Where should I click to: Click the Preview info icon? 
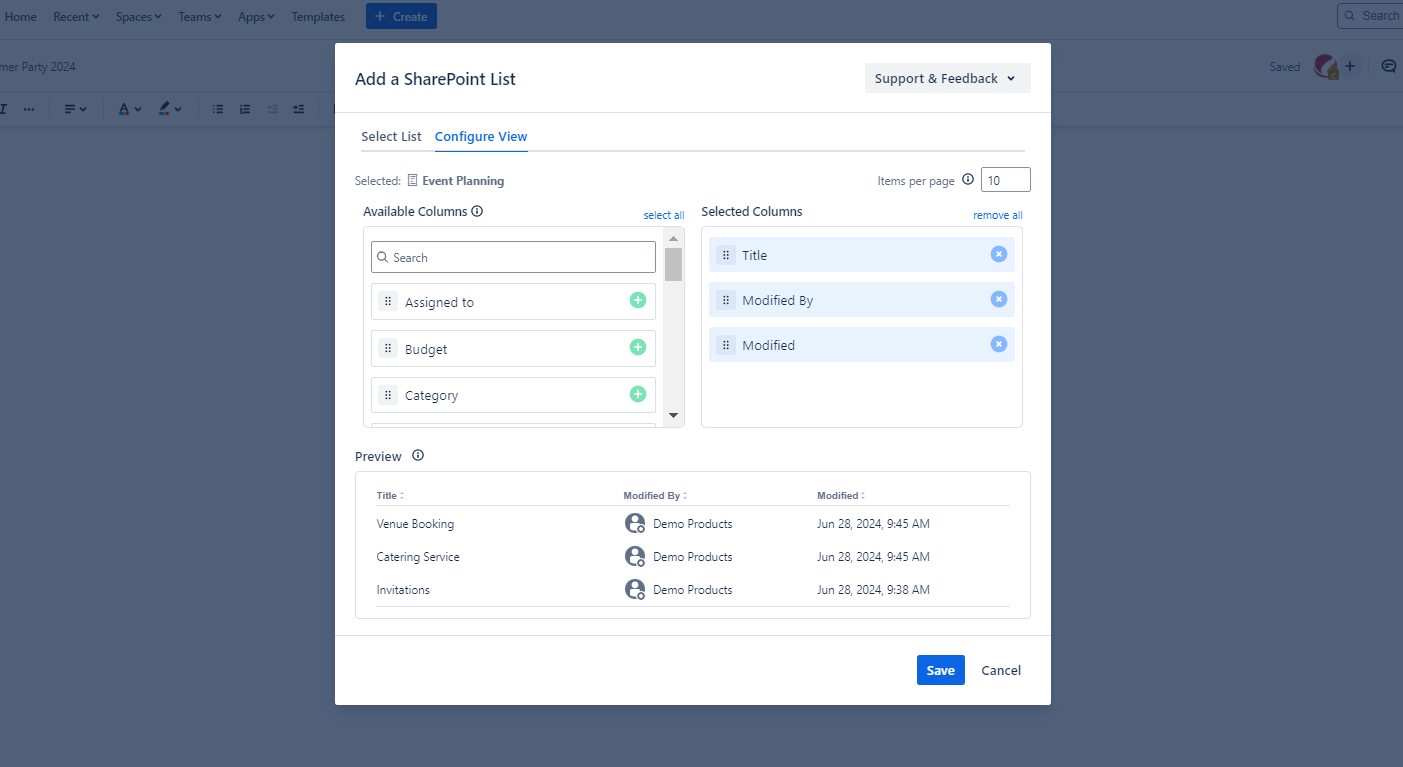pos(418,456)
